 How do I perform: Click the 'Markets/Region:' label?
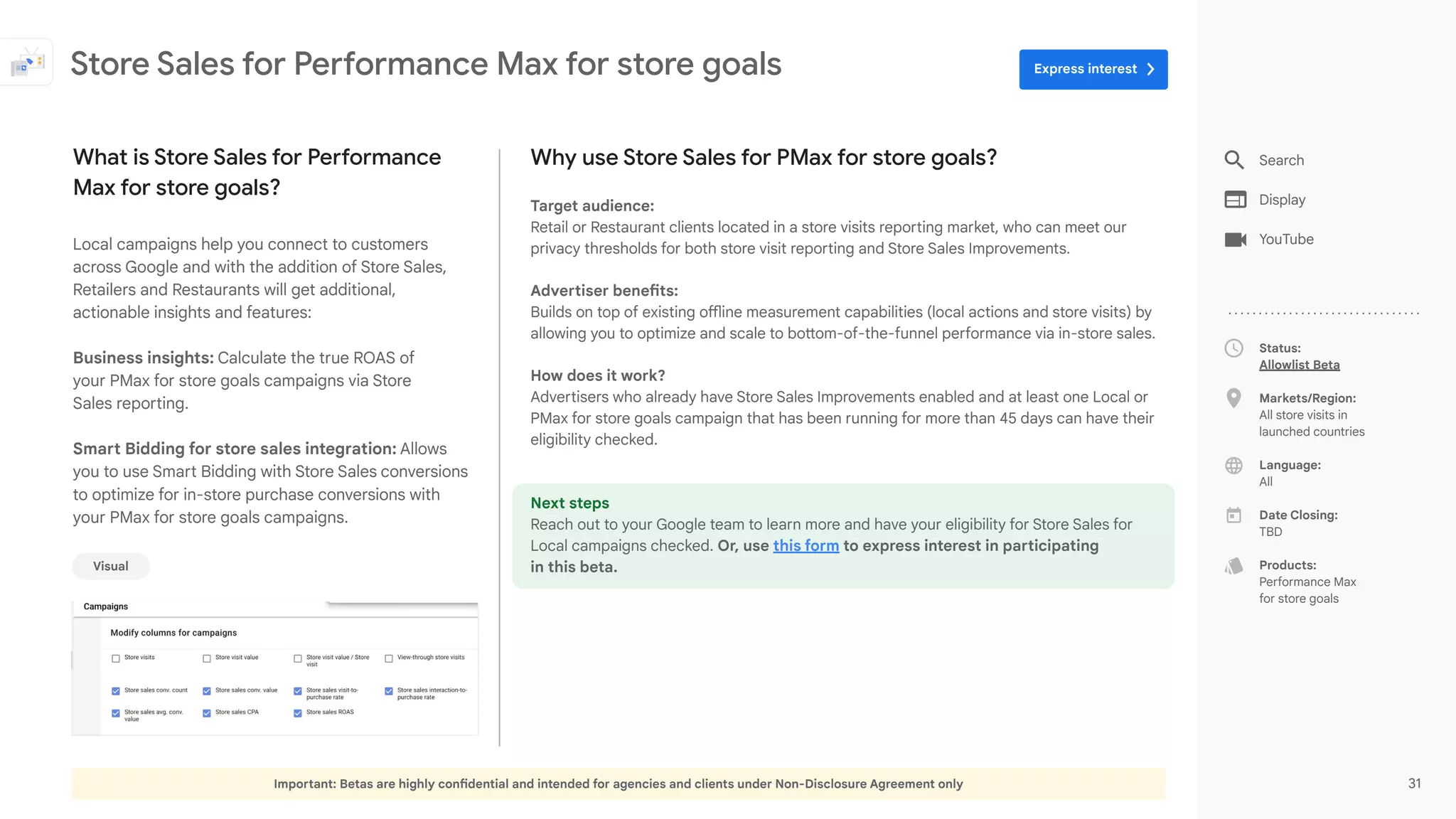(1307, 398)
